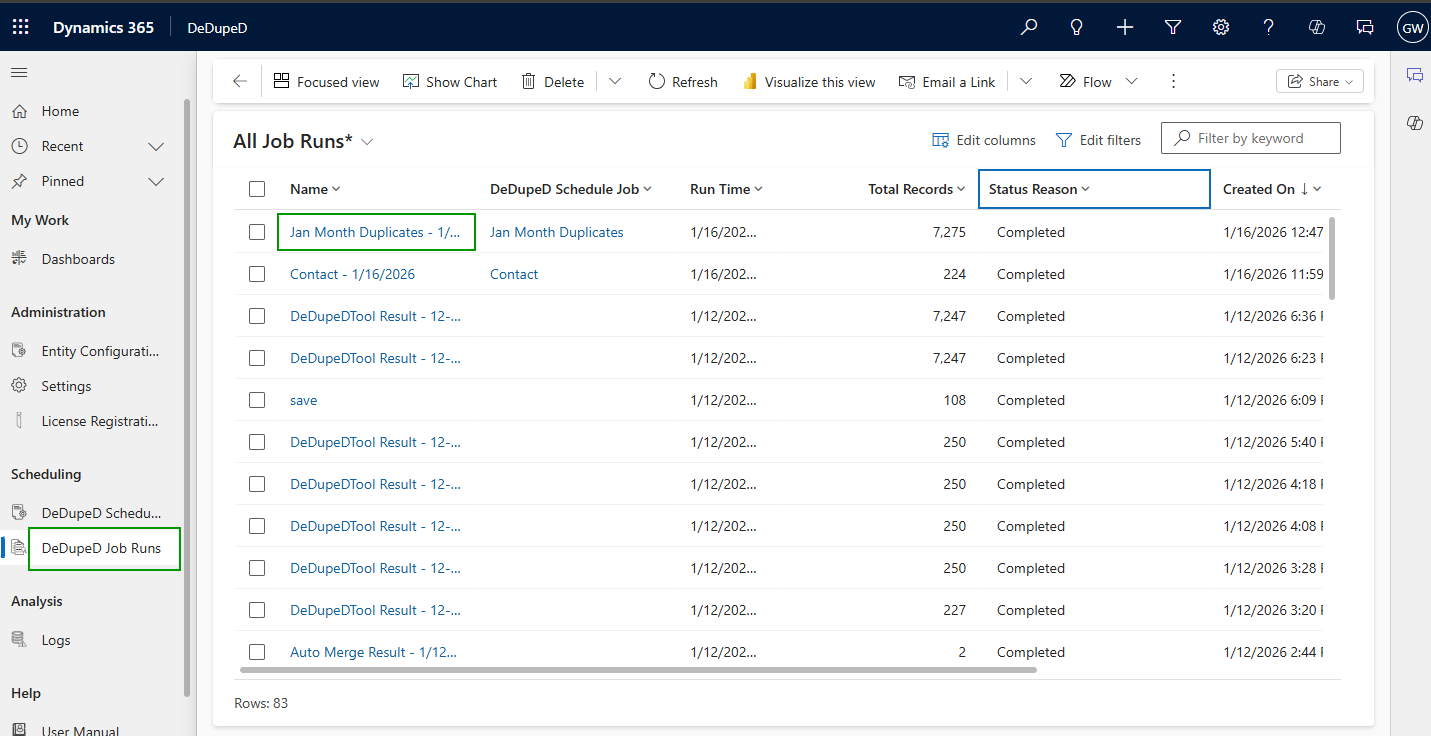Click the question mark help icon

point(1268,28)
